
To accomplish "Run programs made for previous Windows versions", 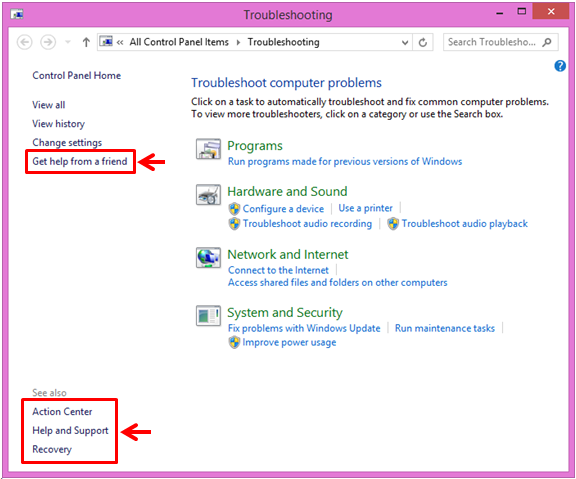I will (345, 161).
